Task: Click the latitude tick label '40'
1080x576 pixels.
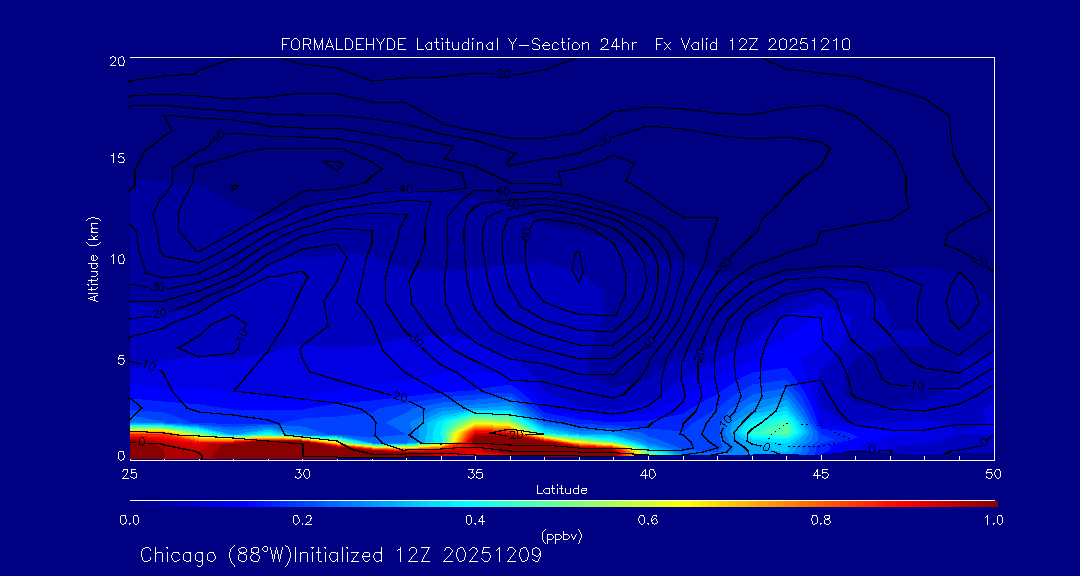Action: 647,474
